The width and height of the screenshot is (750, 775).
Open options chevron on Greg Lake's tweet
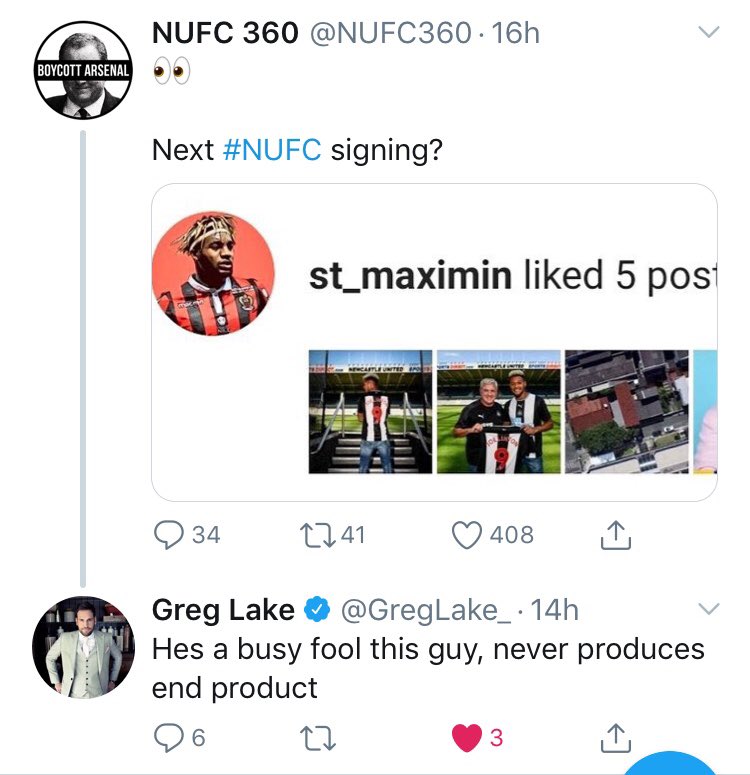click(x=708, y=608)
